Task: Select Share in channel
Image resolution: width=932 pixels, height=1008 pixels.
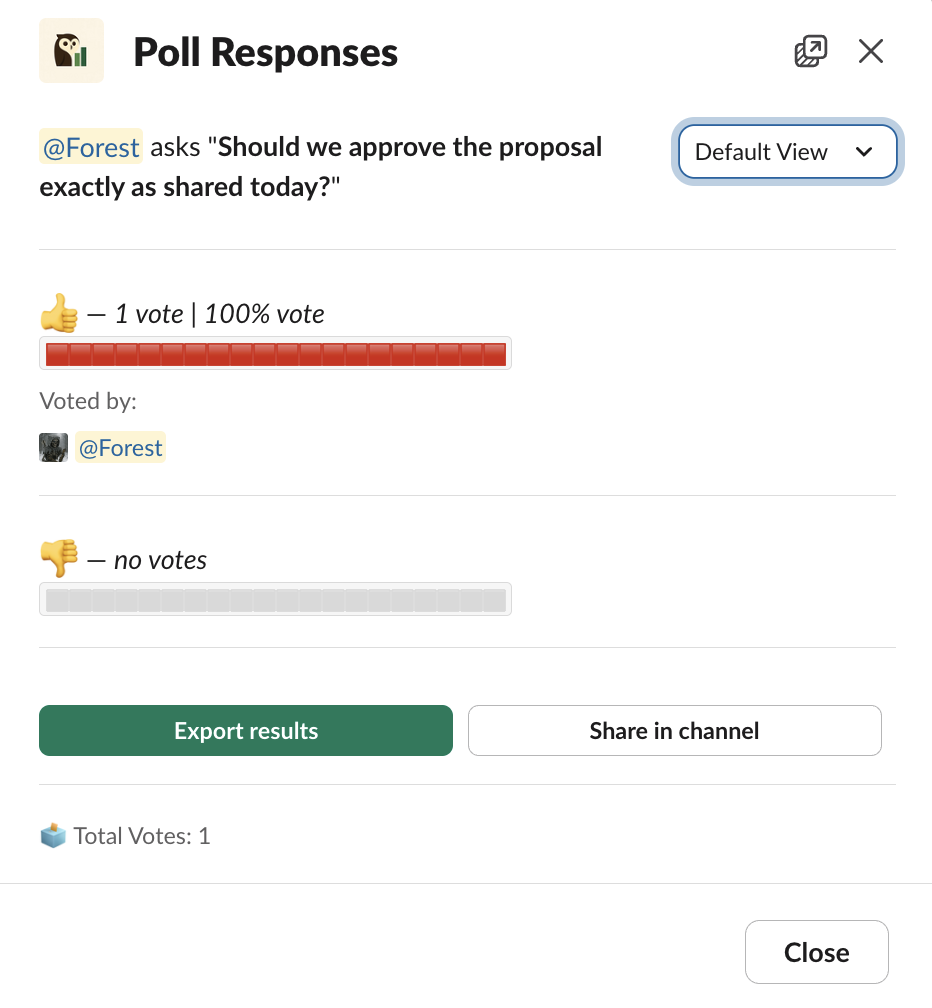Action: click(x=674, y=730)
